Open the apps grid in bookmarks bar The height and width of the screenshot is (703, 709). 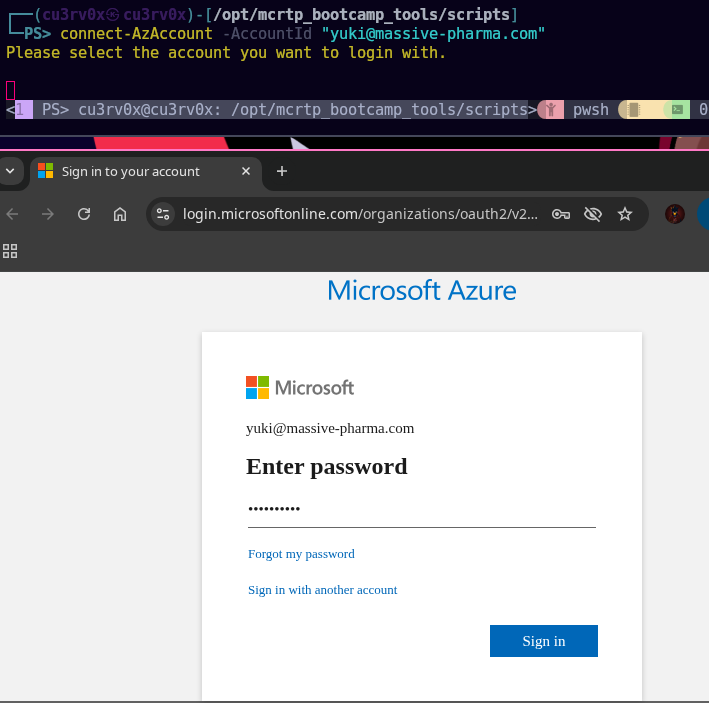(x=10, y=250)
